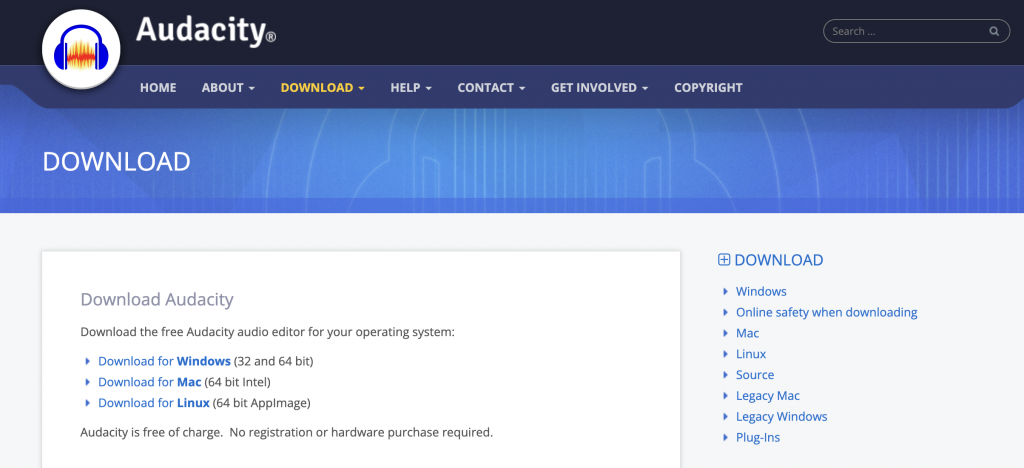Click the large DOWNLOAD banner title
This screenshot has width=1024, height=468.
tap(116, 162)
